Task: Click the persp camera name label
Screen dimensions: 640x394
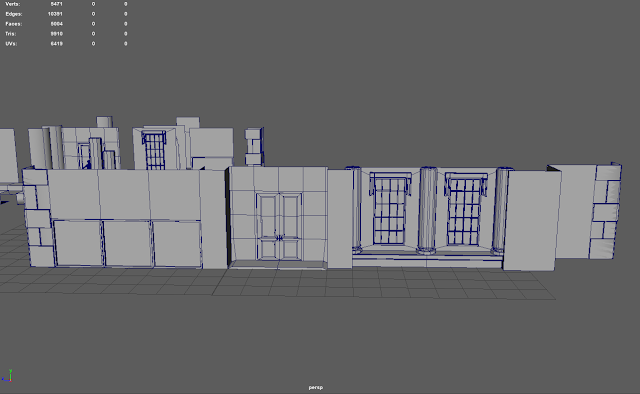Action: pos(316,387)
